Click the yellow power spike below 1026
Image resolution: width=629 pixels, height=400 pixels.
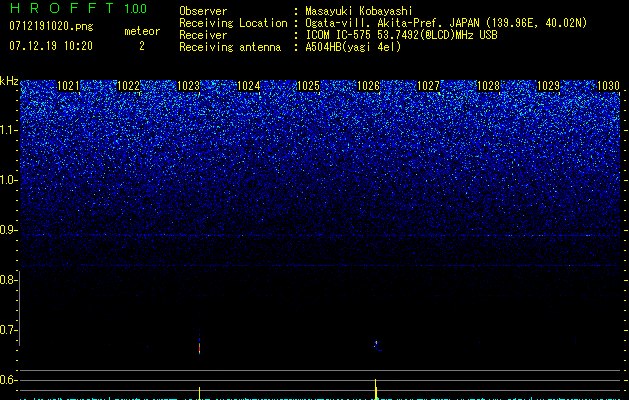(x=375, y=388)
